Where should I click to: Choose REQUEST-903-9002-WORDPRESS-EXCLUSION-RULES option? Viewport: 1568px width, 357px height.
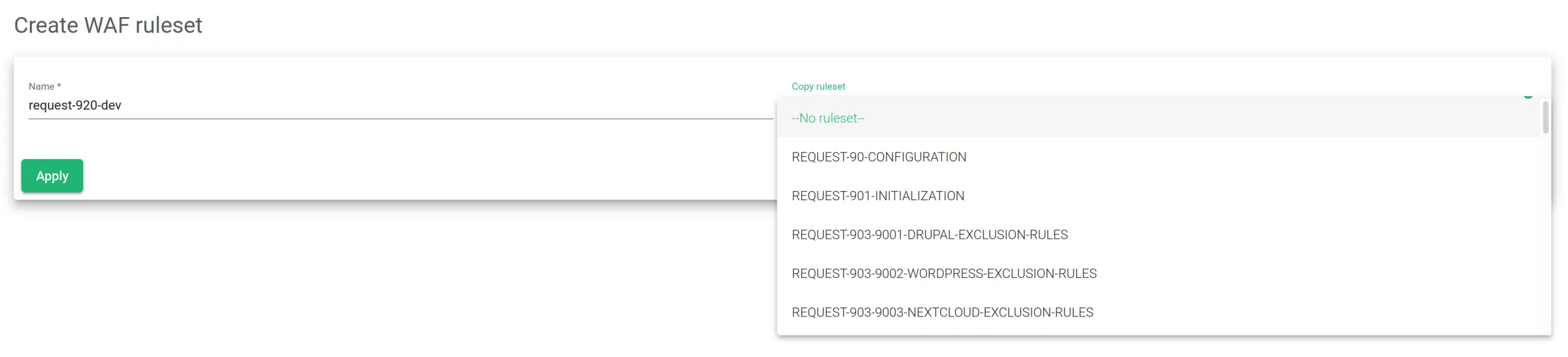(x=943, y=274)
